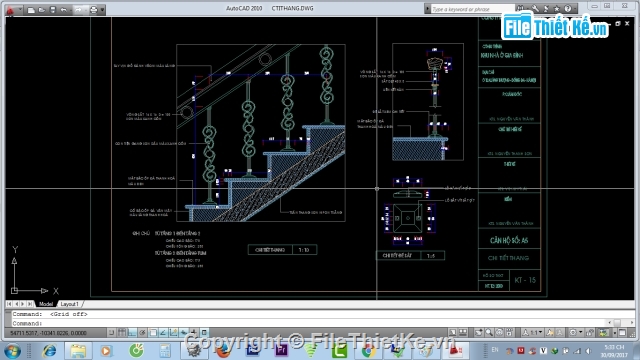640x360 pixels.
Task: Click the Open file icon
Action: click(x=42, y=10)
